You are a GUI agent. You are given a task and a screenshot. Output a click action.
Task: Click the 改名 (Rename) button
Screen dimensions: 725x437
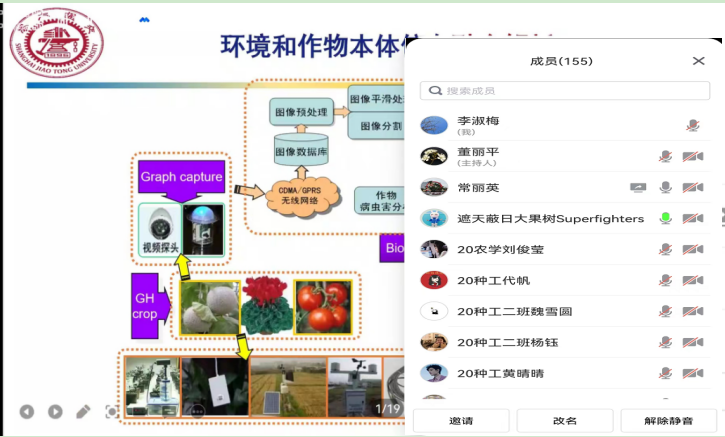(x=564, y=421)
